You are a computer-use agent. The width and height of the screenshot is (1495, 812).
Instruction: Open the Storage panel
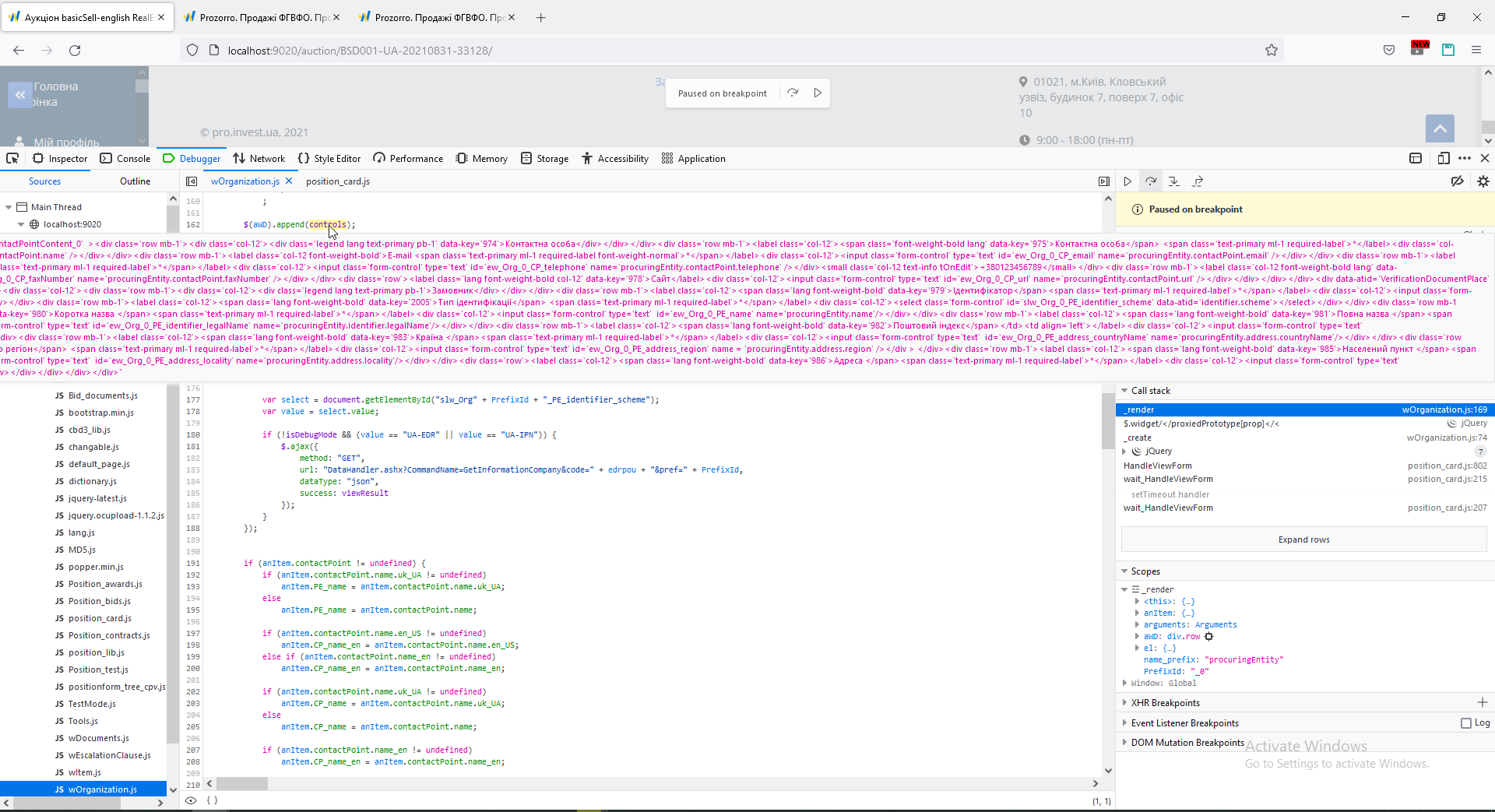tap(545, 158)
